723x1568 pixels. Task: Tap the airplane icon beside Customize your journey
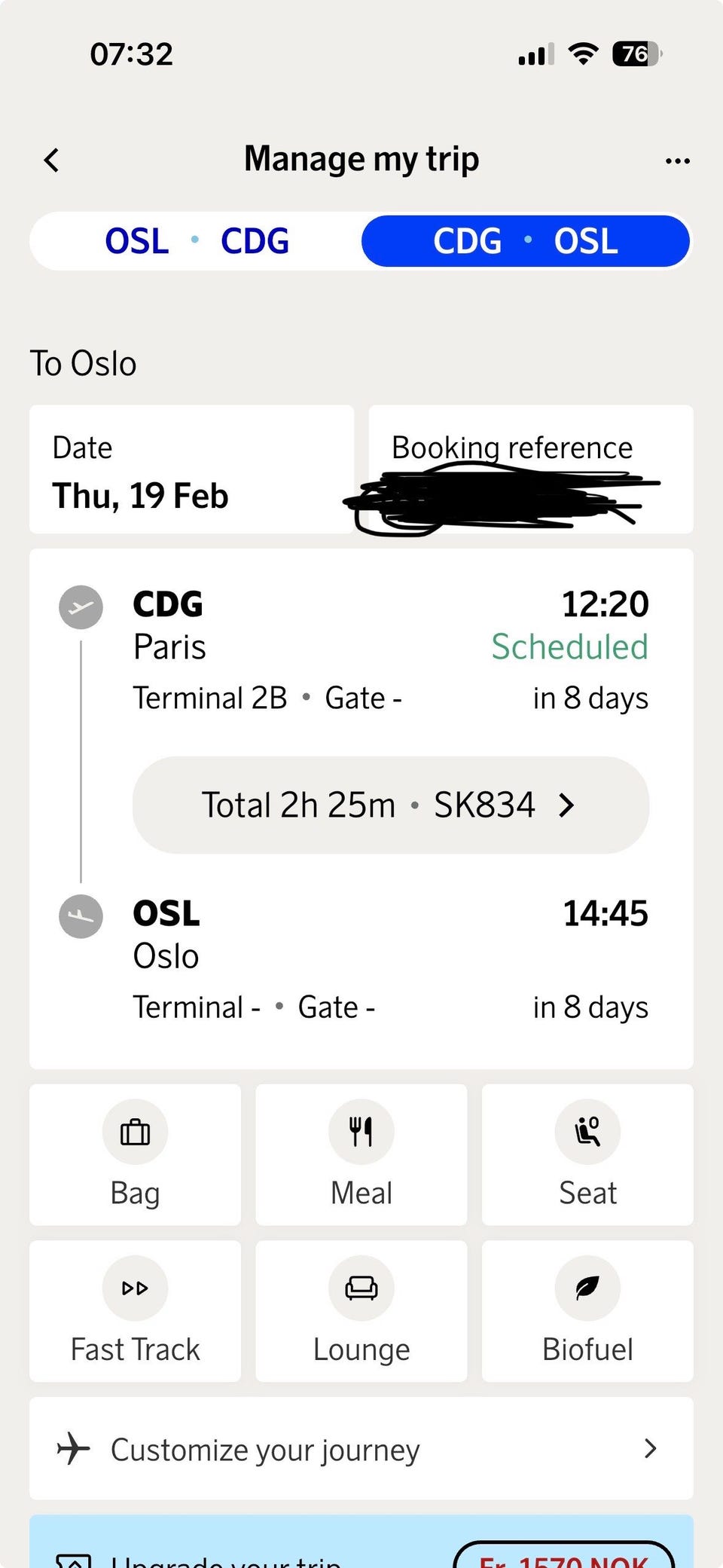coord(74,1448)
